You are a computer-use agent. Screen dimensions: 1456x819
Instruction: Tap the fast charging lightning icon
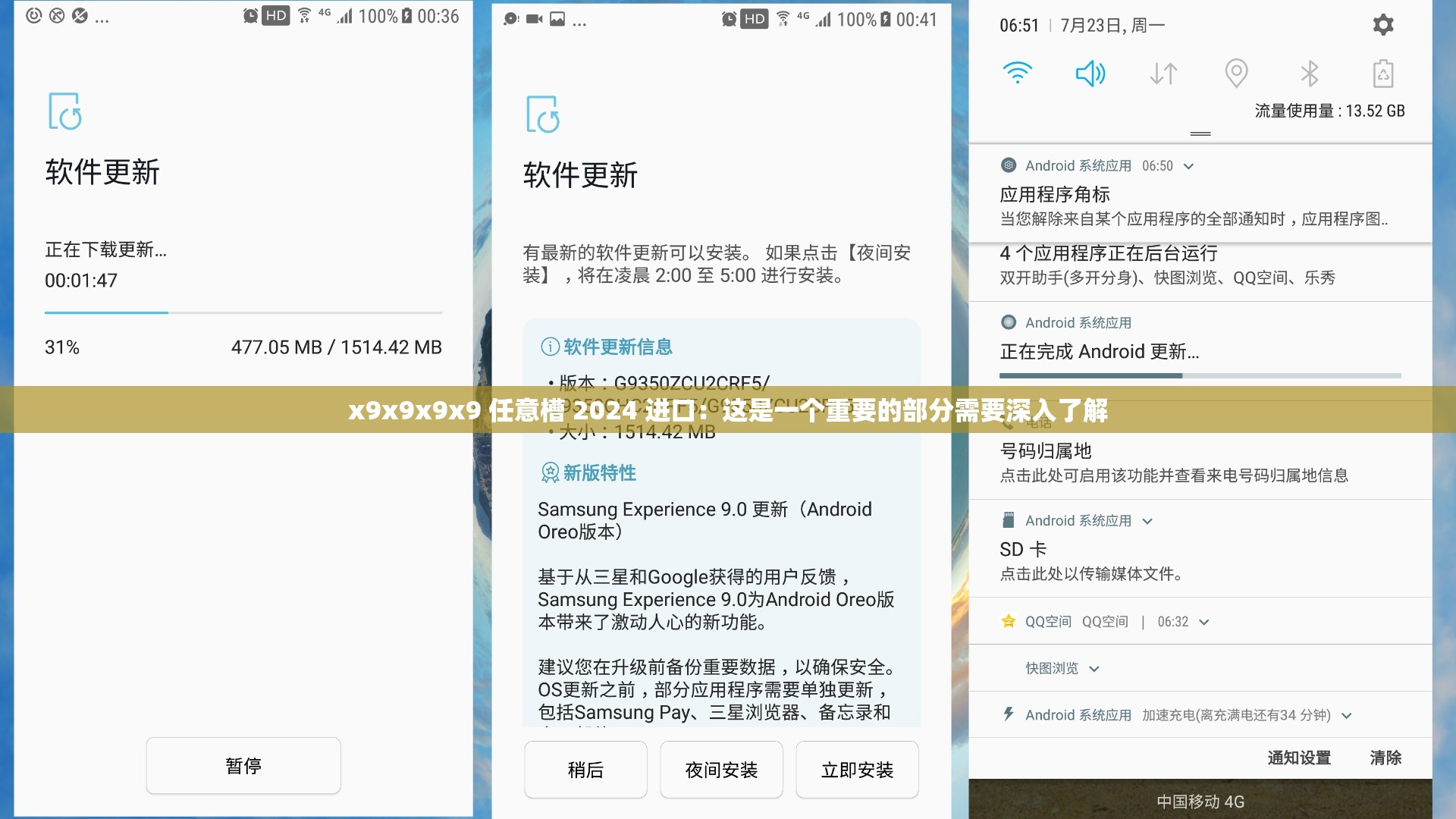(1009, 714)
